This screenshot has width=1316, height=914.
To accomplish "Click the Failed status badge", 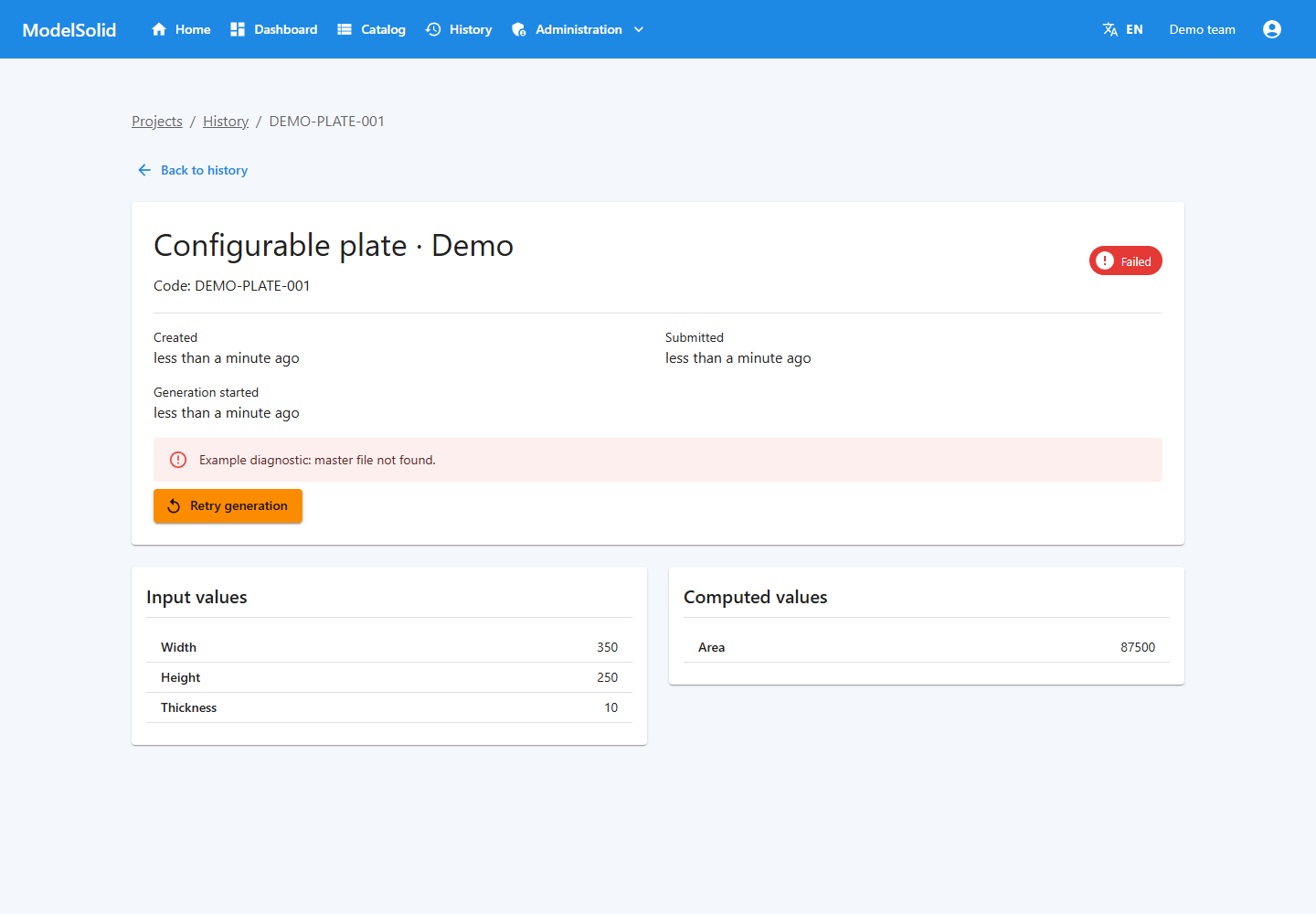I will 1126,260.
